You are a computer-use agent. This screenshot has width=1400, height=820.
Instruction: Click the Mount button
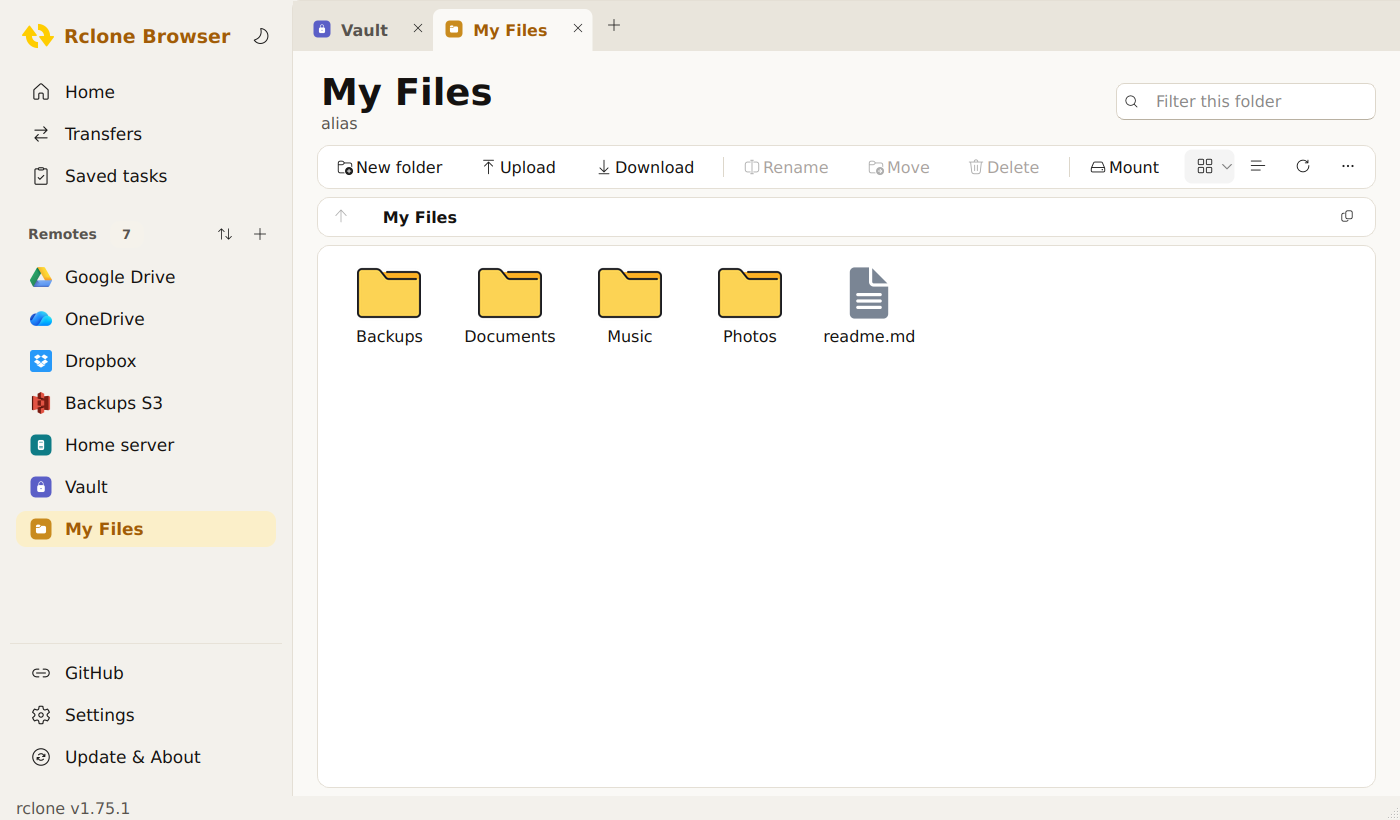coord(1125,167)
